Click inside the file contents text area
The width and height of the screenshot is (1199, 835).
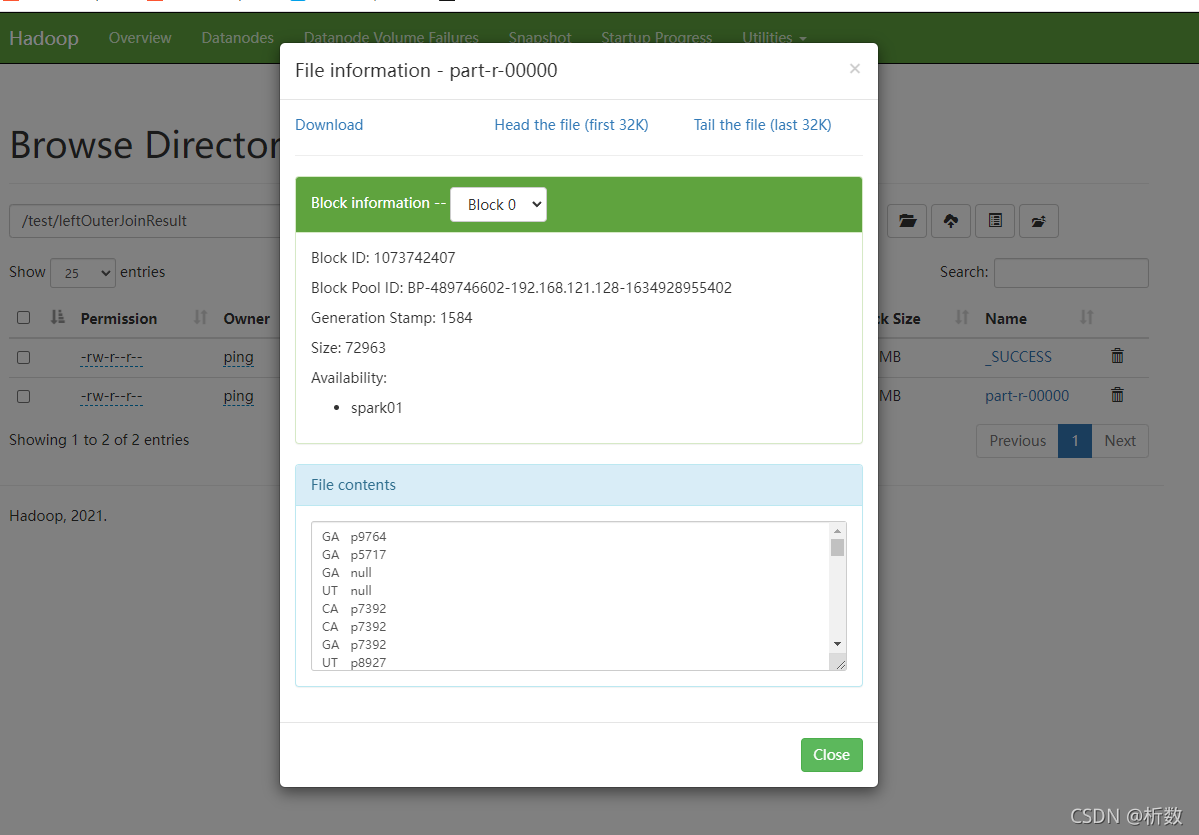[x=570, y=596]
